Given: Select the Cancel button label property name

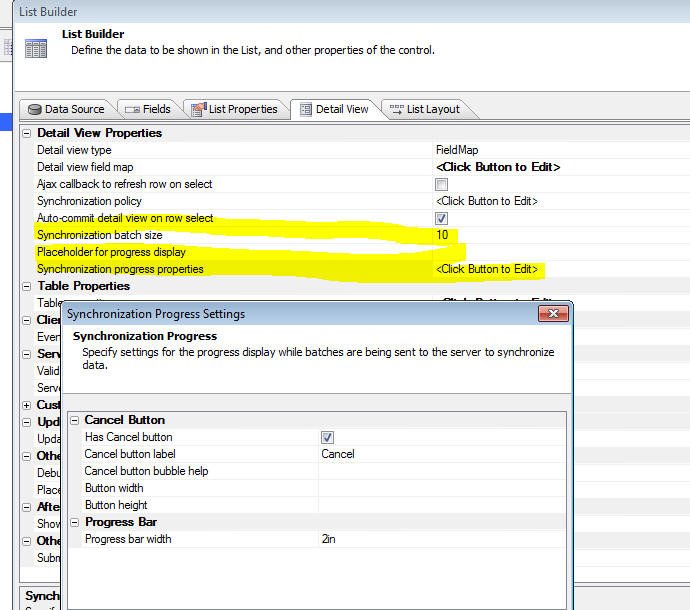Looking at the screenshot, I should 130,454.
